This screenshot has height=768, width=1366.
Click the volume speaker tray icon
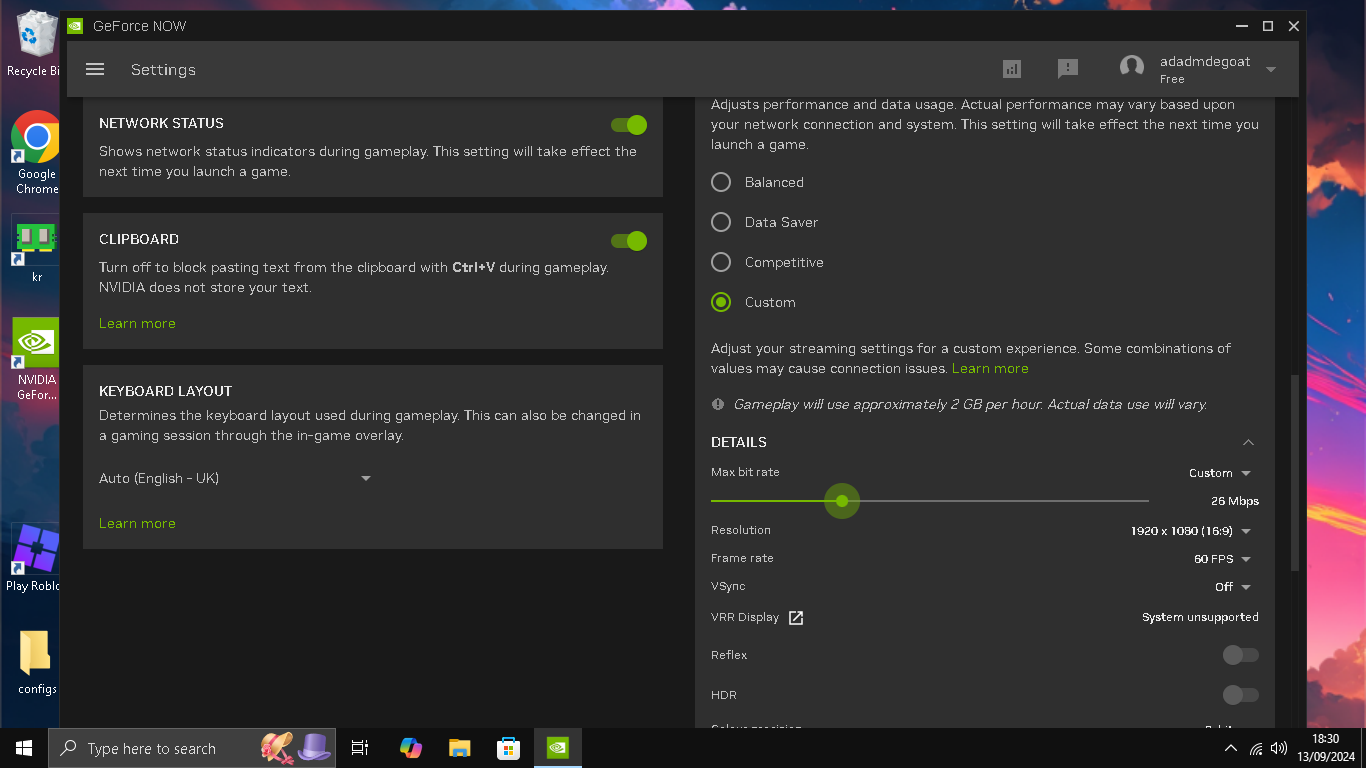coord(1279,748)
